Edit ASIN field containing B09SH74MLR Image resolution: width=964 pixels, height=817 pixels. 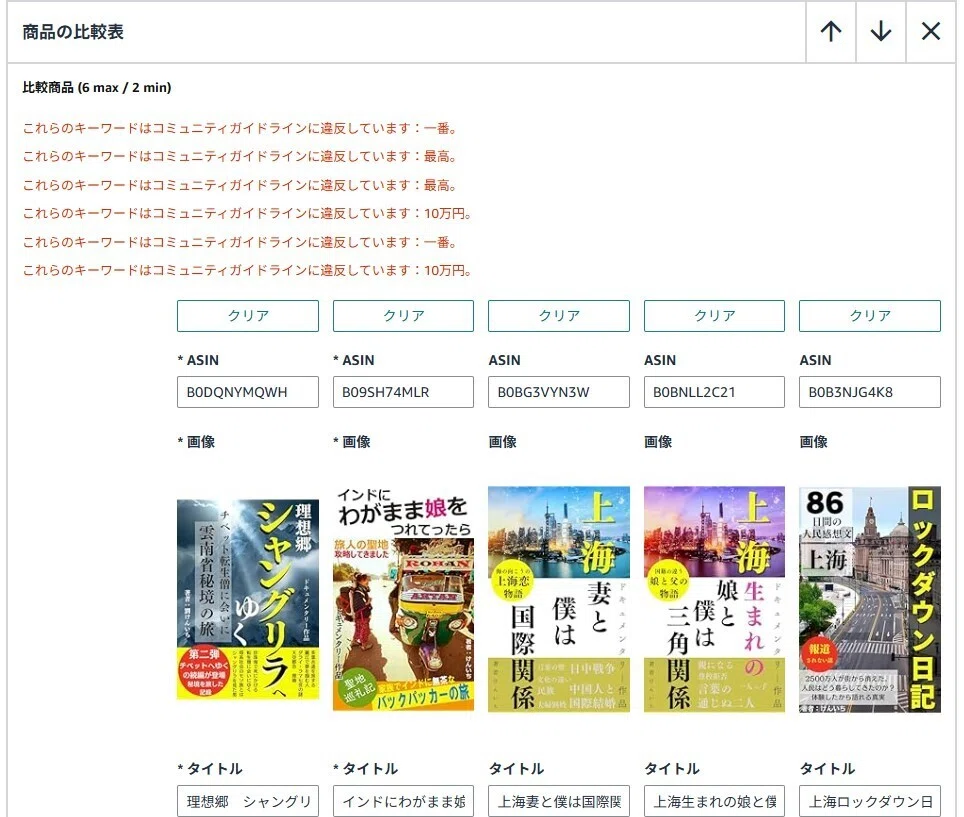403,392
